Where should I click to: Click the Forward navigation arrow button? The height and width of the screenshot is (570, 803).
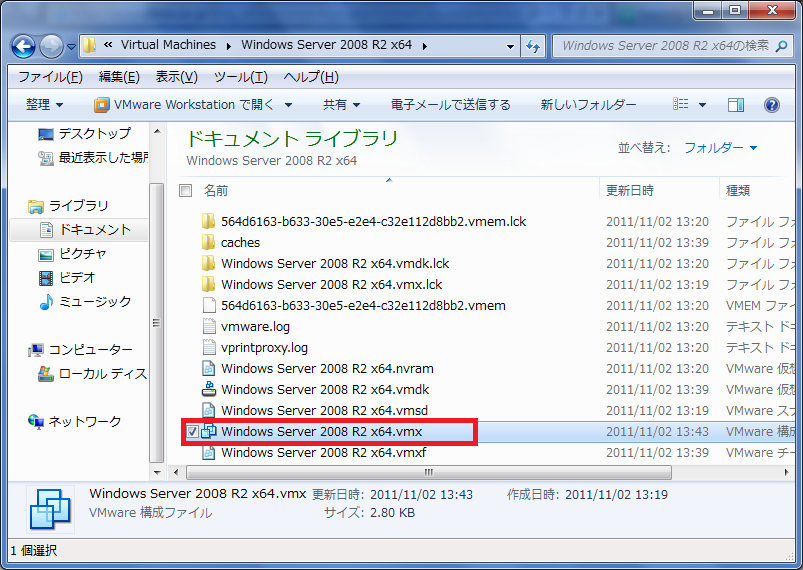51,47
